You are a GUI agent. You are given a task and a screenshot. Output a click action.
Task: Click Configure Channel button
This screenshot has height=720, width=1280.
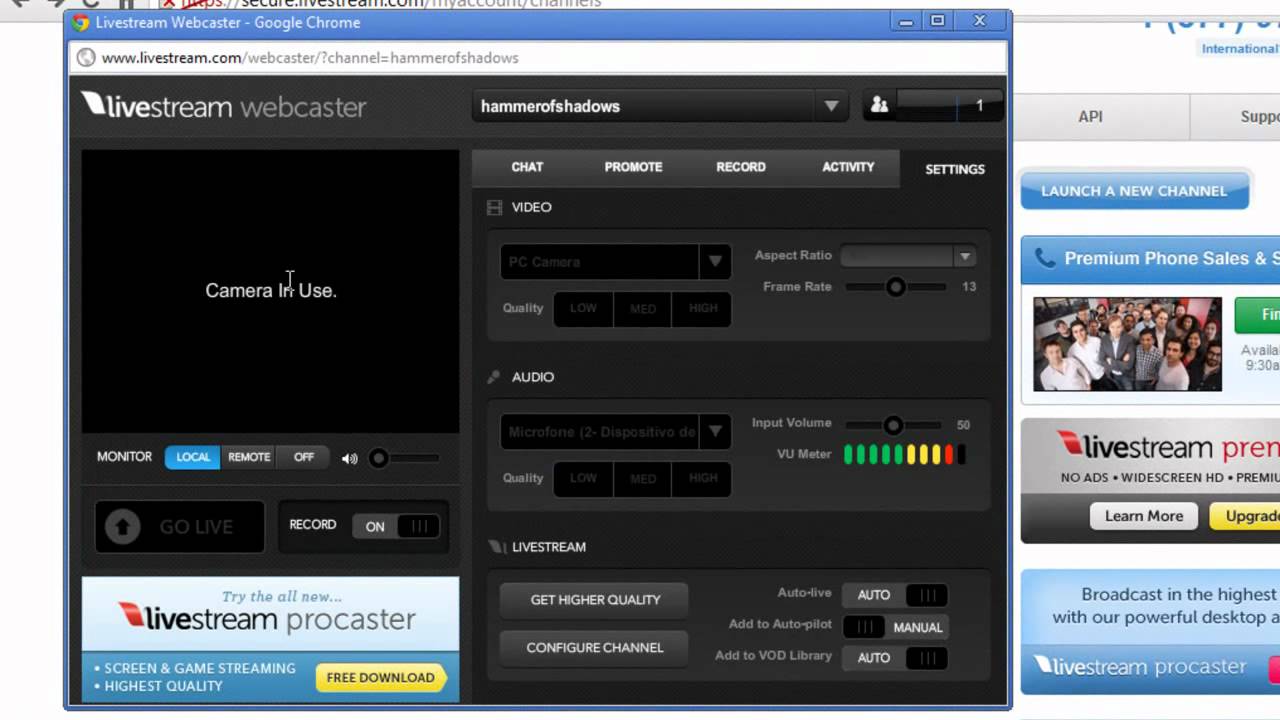[x=595, y=648]
